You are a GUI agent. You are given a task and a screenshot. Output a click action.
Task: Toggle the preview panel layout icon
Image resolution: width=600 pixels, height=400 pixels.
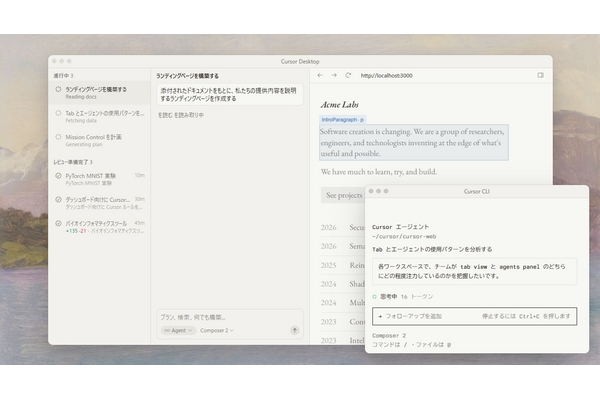(x=541, y=75)
